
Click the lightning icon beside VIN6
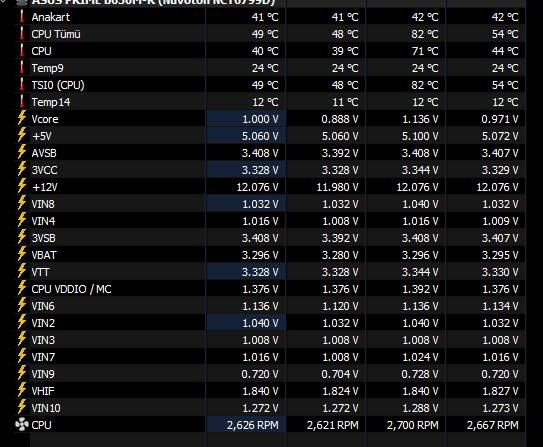22,305
